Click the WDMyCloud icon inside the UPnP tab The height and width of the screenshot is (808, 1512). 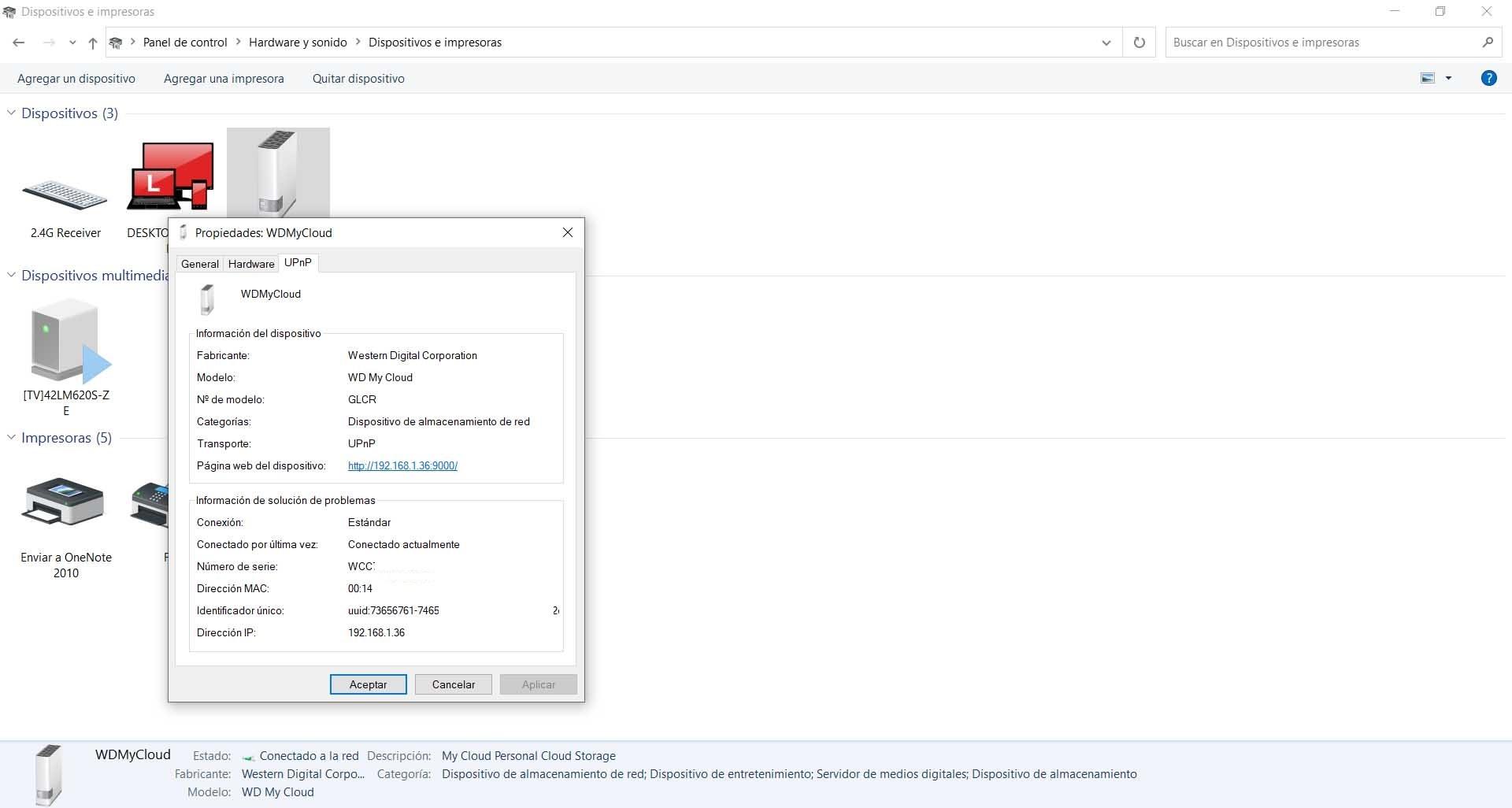pyautogui.click(x=207, y=299)
